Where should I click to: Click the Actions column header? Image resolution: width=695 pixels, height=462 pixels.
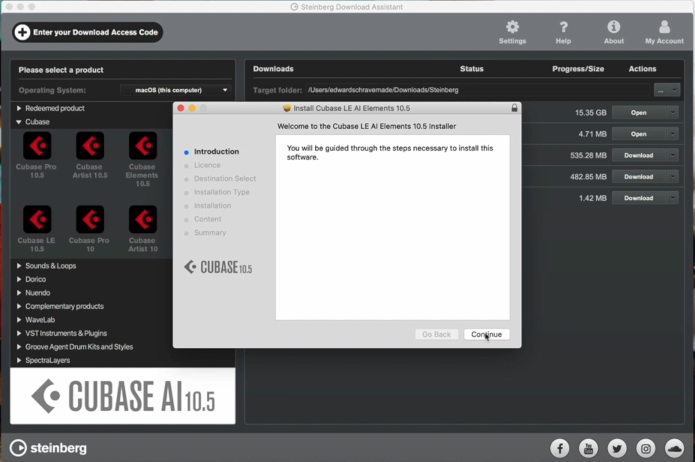click(x=642, y=69)
